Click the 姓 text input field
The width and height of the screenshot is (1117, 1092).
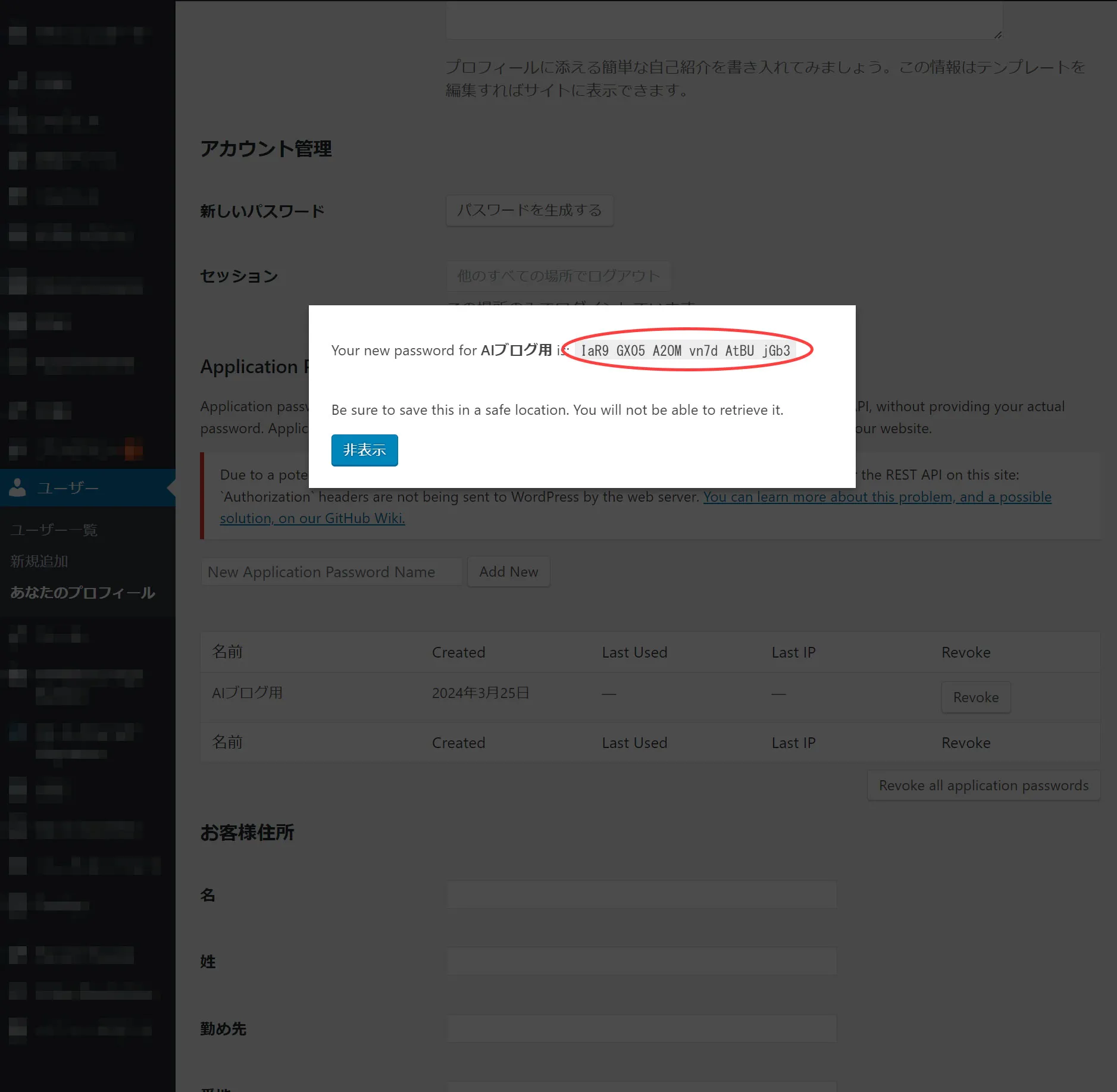coord(642,962)
